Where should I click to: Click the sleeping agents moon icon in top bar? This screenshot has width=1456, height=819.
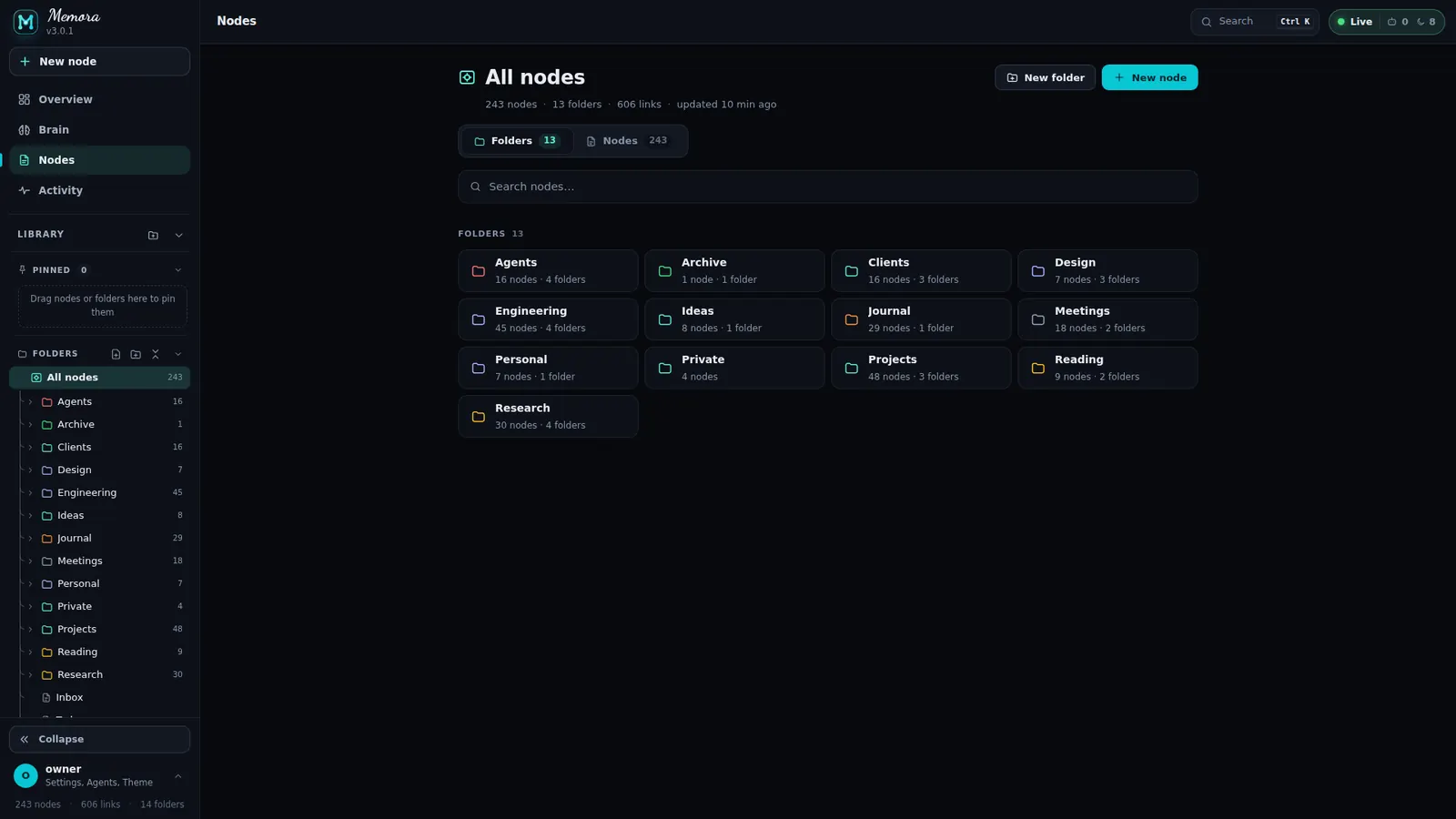click(1421, 22)
